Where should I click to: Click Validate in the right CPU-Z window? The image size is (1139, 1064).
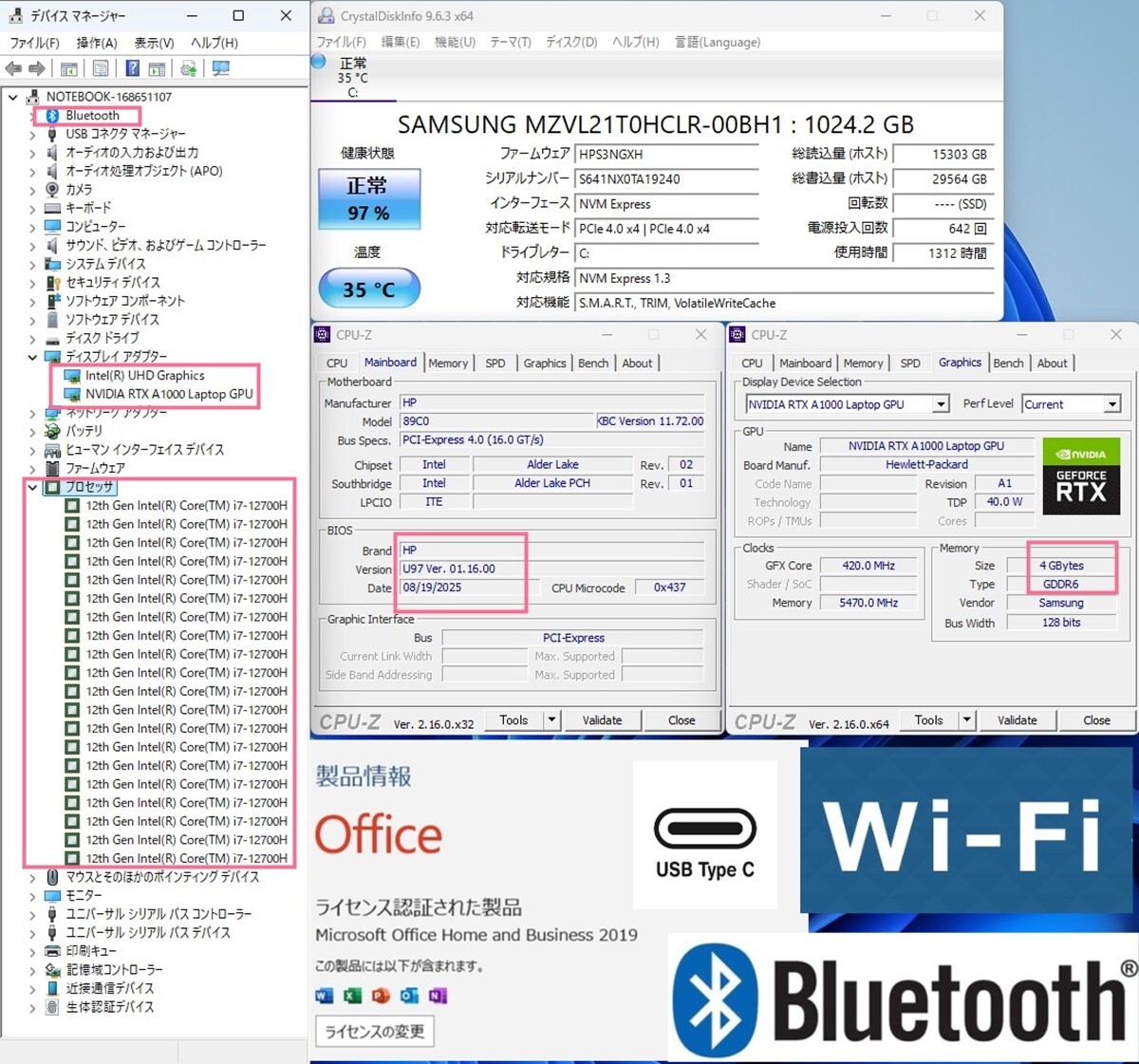[x=1017, y=720]
